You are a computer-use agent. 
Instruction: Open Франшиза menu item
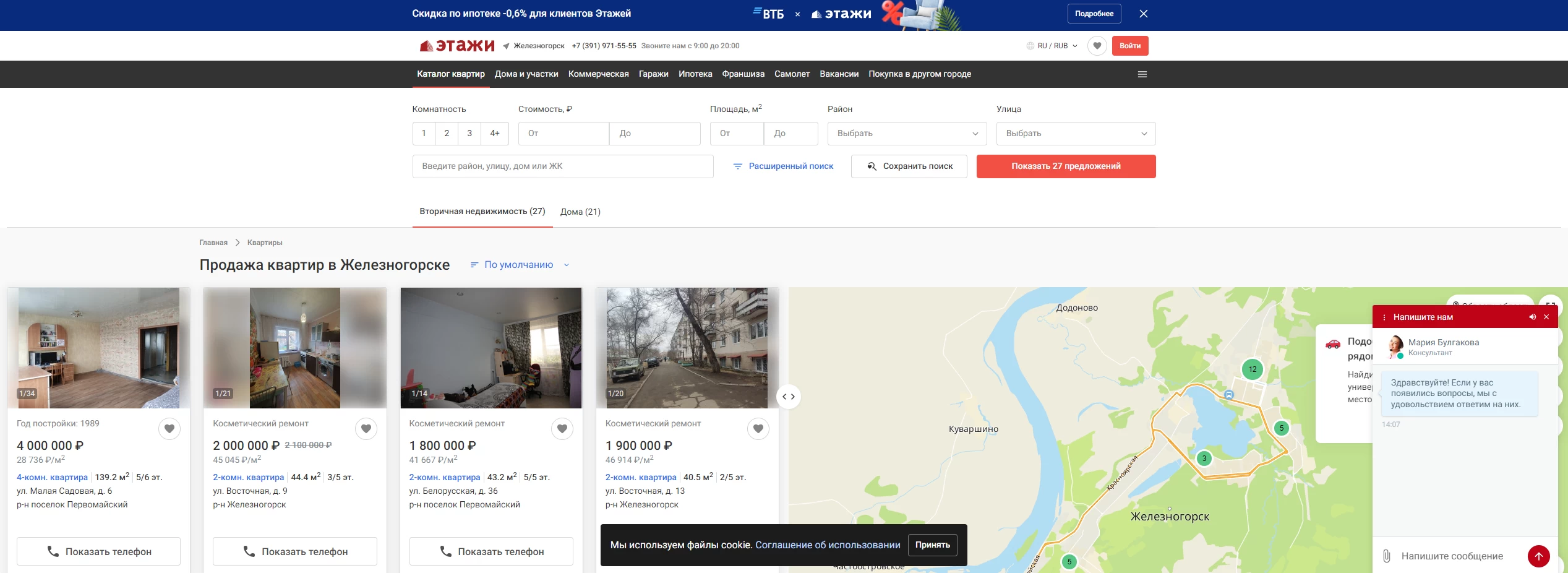tap(743, 74)
